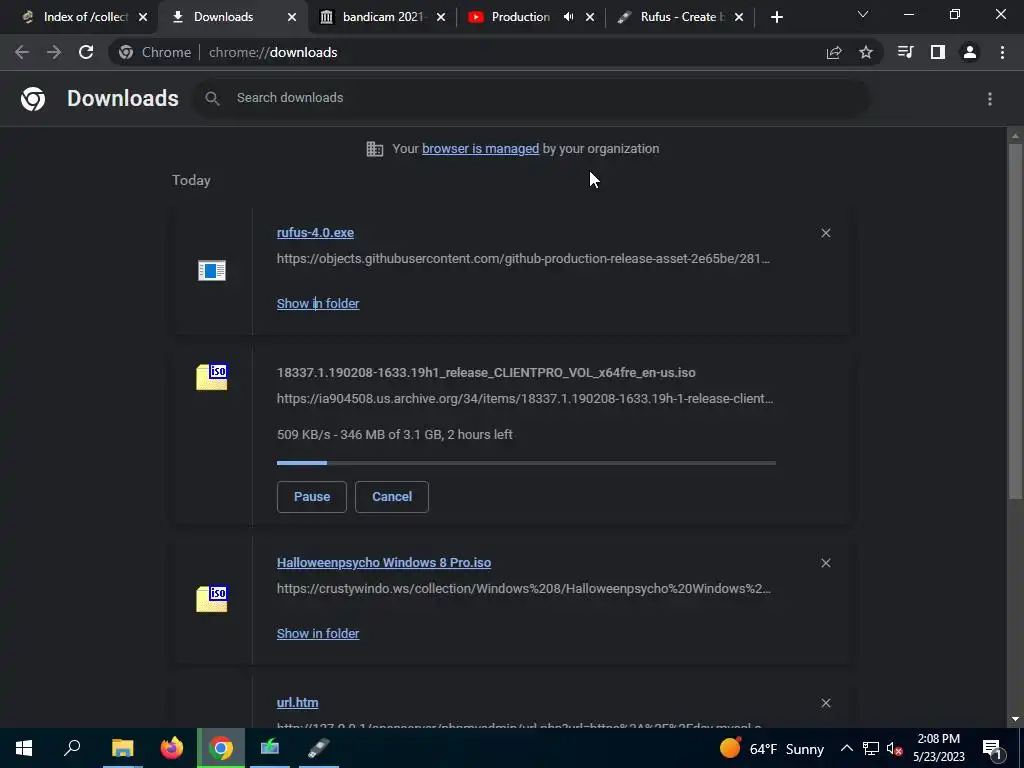Click the 18337.1.190208-1633 ISO file name
This screenshot has width=1024, height=768.
point(486,372)
